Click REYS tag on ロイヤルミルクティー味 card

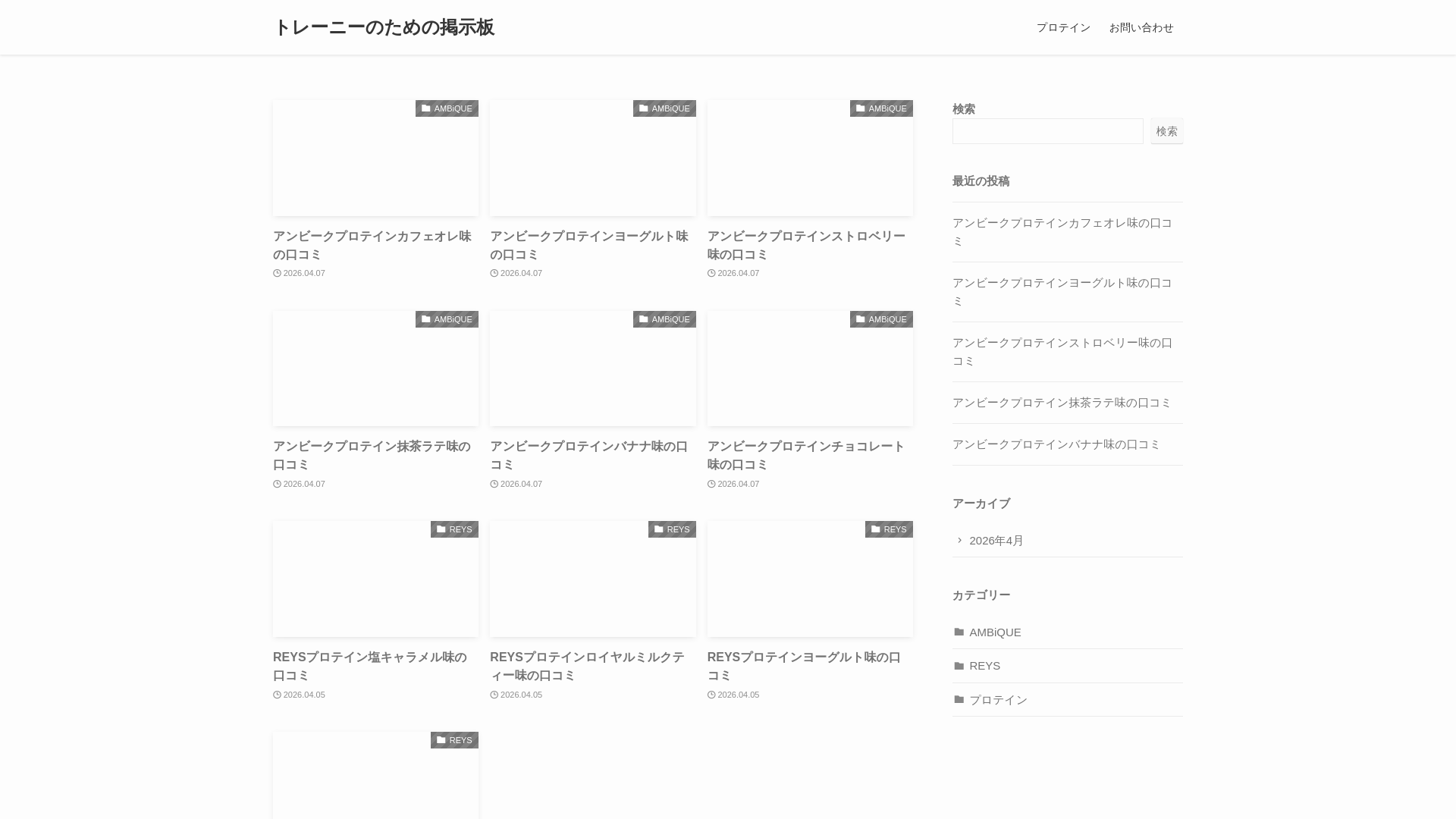672,529
